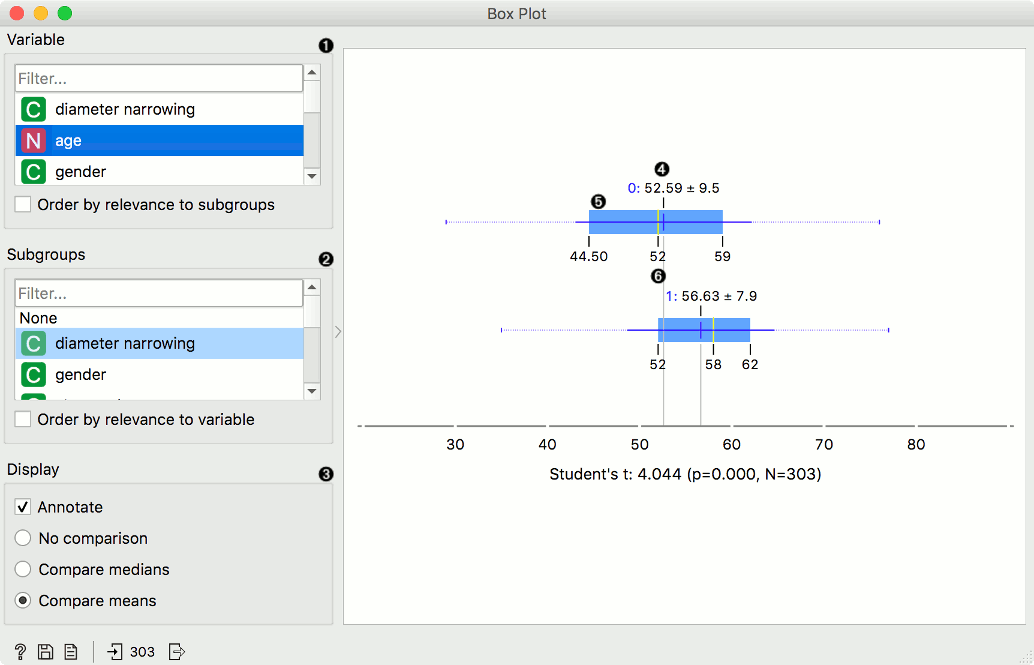Collapse the control panel with the chevron

pos(337,331)
